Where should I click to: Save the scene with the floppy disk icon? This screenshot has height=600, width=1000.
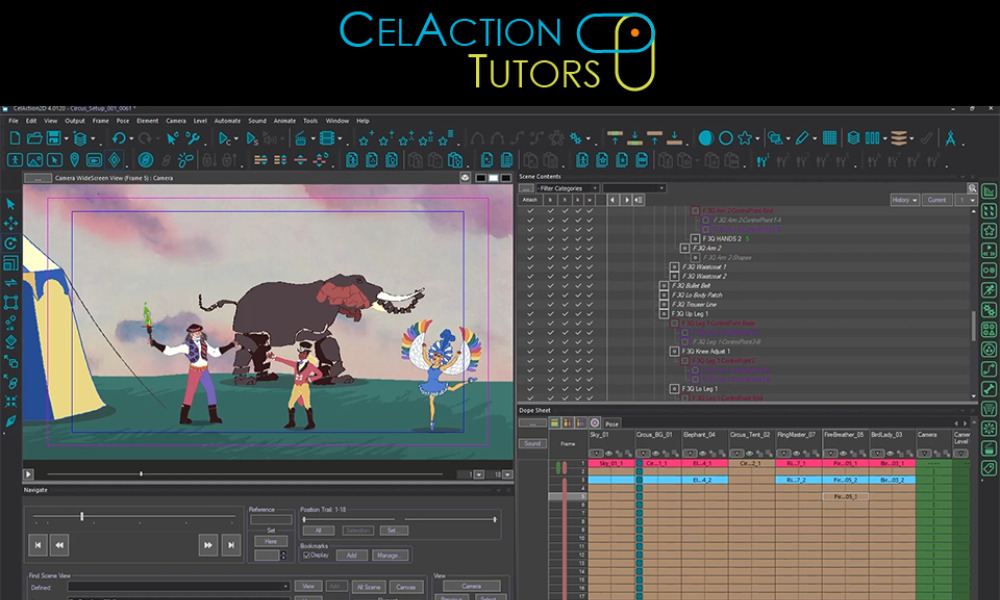(x=54, y=138)
